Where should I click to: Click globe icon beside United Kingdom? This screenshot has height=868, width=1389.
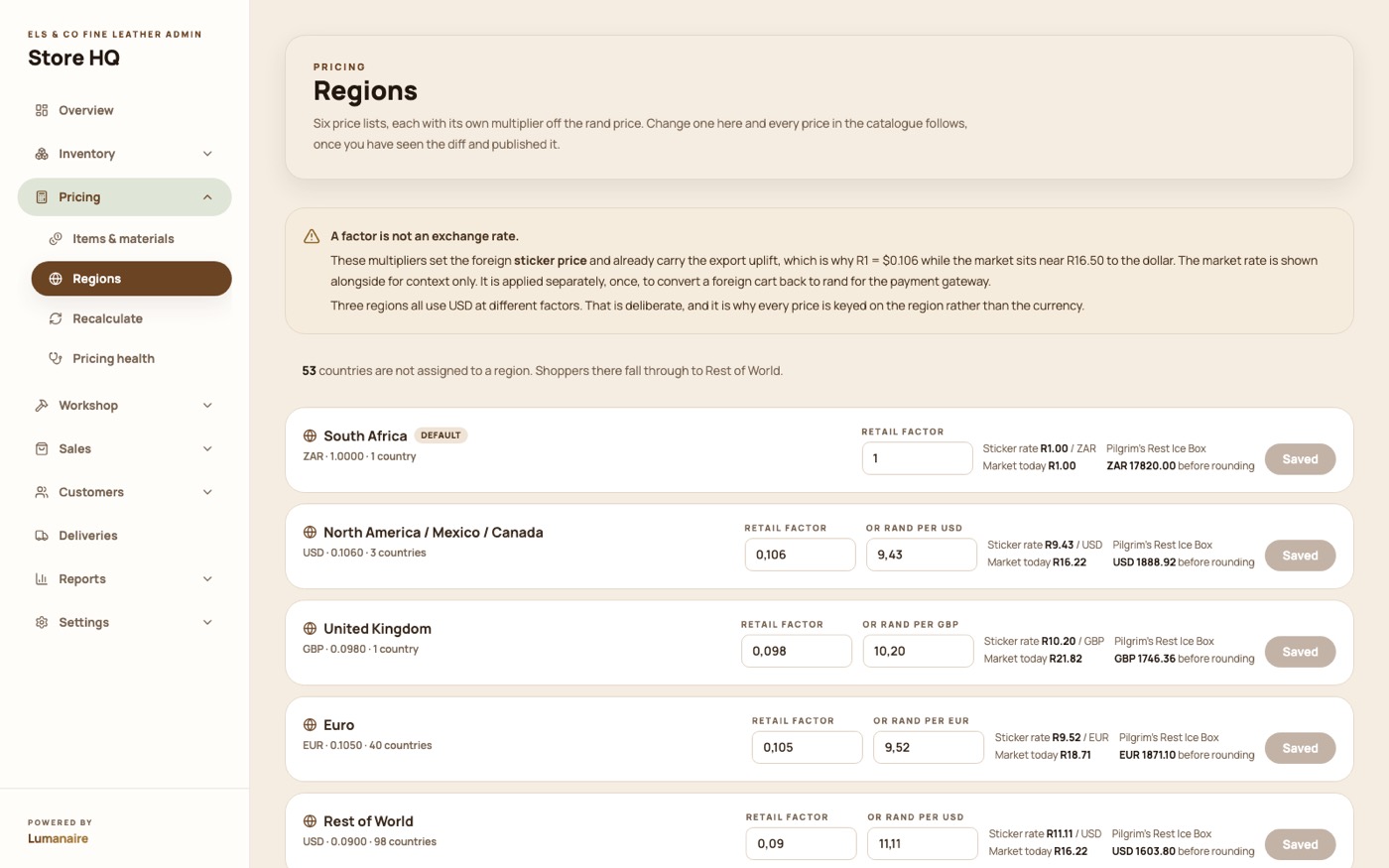(x=310, y=629)
